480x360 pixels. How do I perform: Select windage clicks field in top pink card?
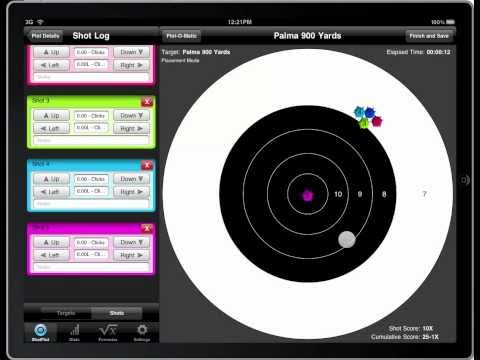[91, 64]
